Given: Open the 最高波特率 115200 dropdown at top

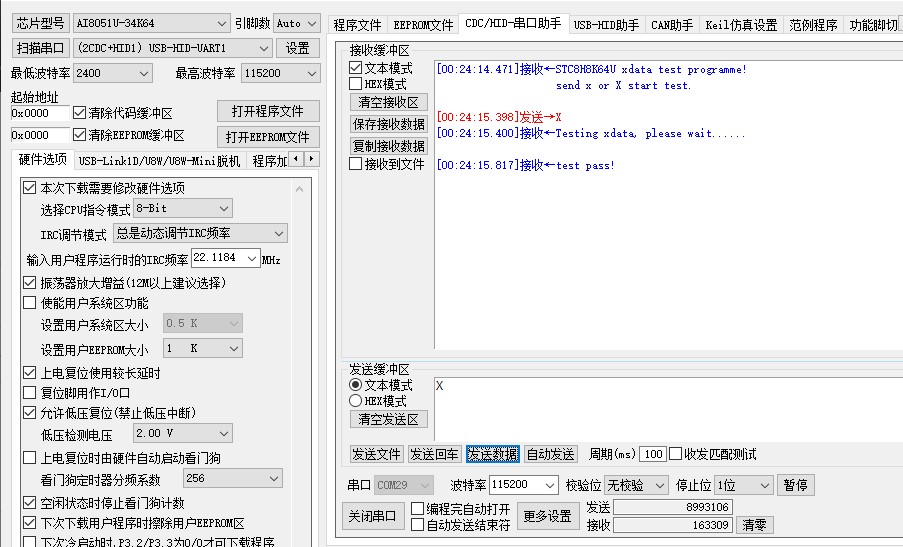Looking at the screenshot, I should pyautogui.click(x=280, y=73).
